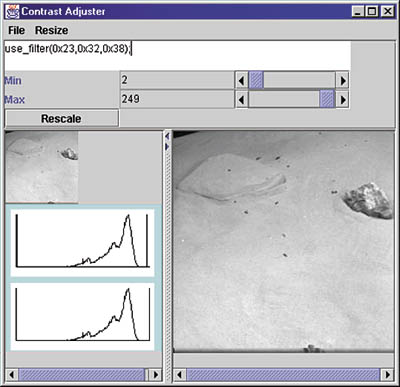This screenshot has width=400, height=387.
Task: Collapse split pane with left divider arrow
Action: coord(167,136)
